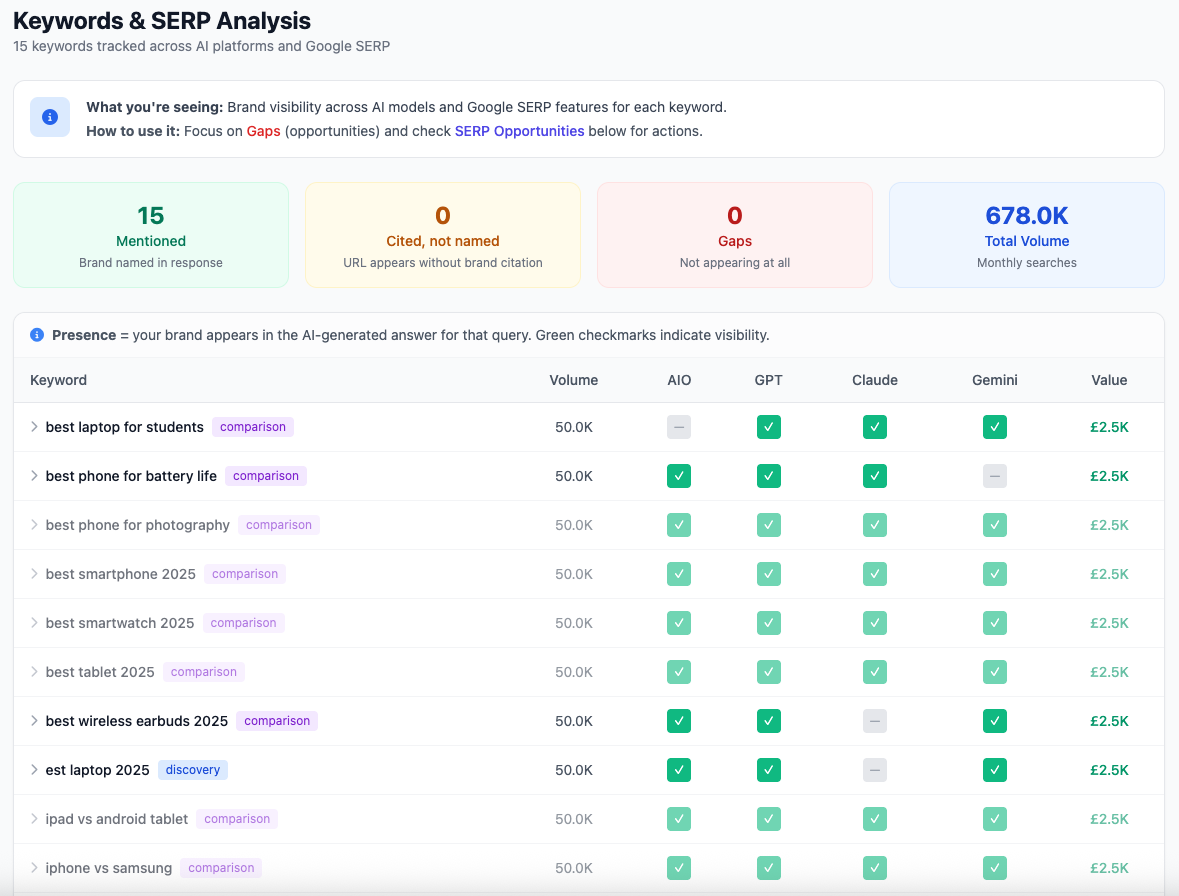Select the 678.0K Total Volume card
Viewport: 1179px width, 896px height.
[x=1026, y=234]
